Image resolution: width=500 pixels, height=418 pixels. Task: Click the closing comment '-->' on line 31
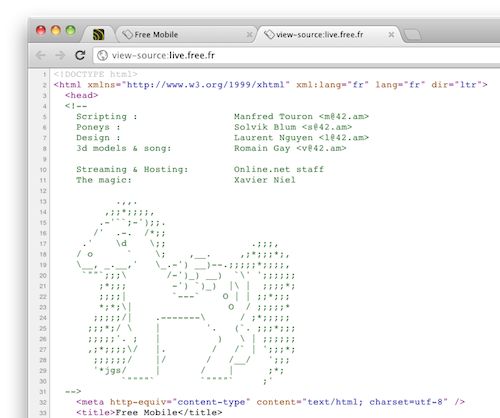point(73,391)
